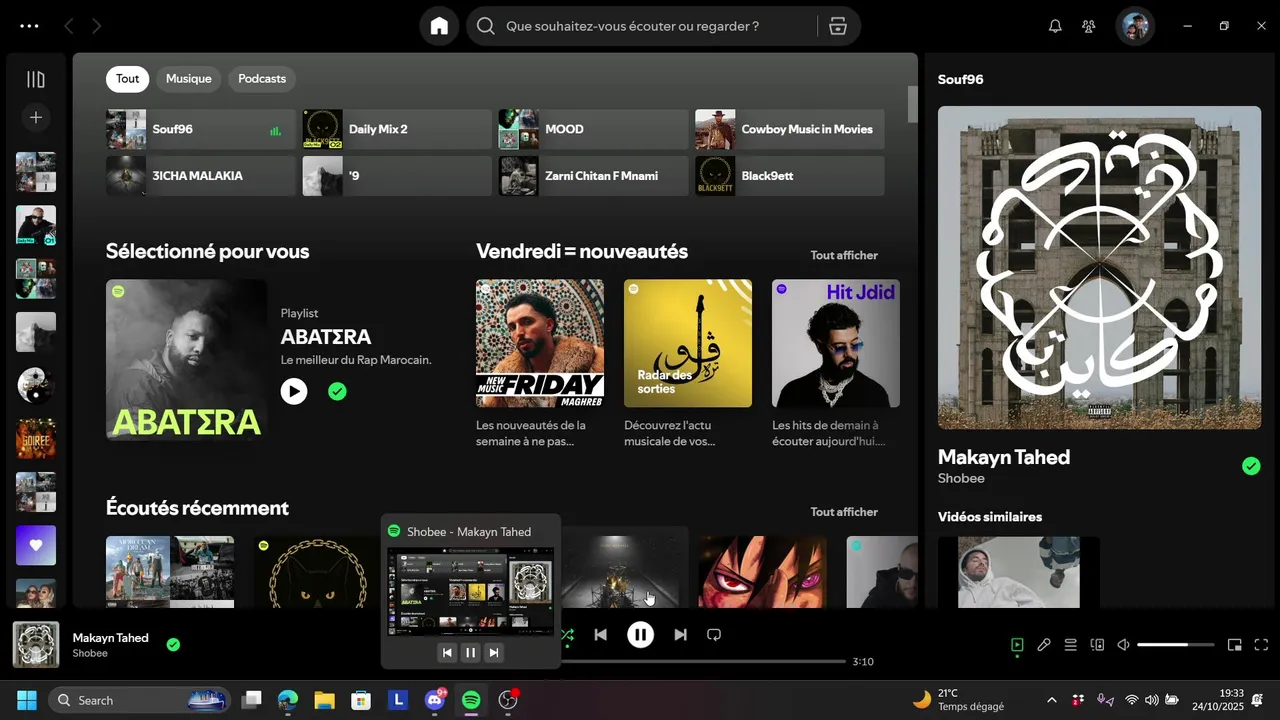1280x720 pixels.
Task: Click the song progress bar
Action: 704,661
